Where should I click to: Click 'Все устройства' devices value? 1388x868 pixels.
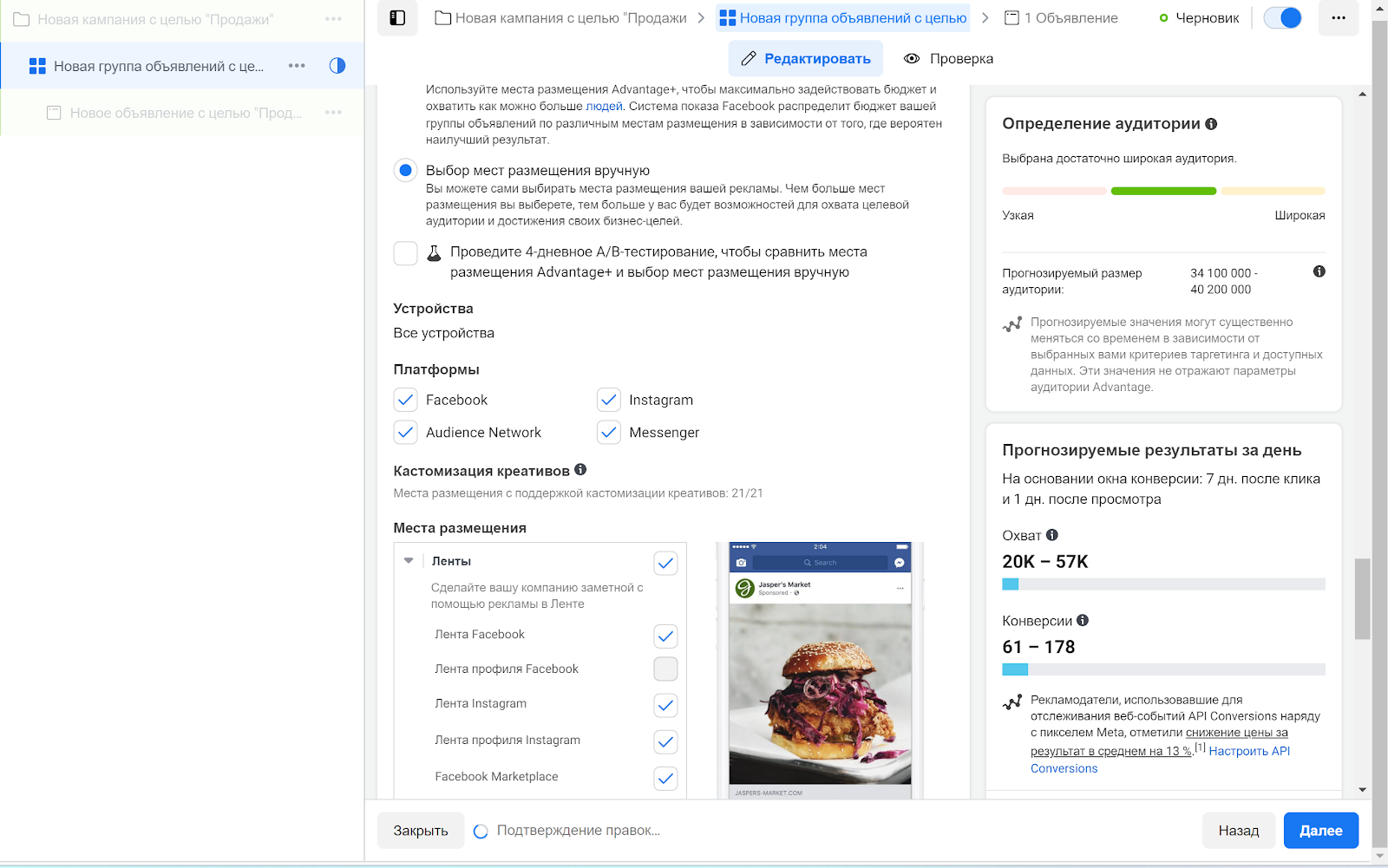click(443, 333)
